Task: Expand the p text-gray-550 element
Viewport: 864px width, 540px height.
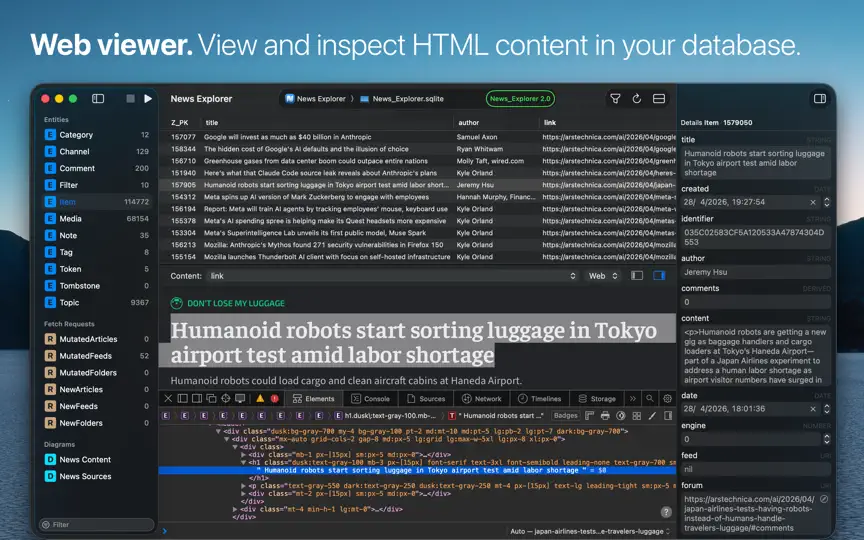Action: coord(244,485)
